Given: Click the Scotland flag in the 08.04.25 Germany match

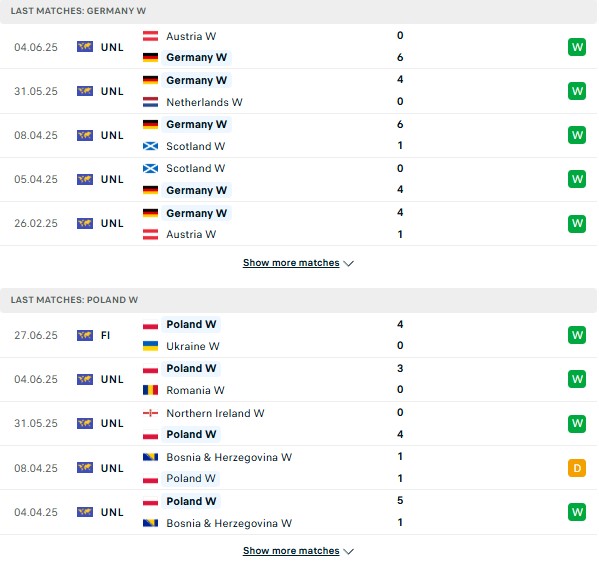Looking at the screenshot, I should (151, 146).
